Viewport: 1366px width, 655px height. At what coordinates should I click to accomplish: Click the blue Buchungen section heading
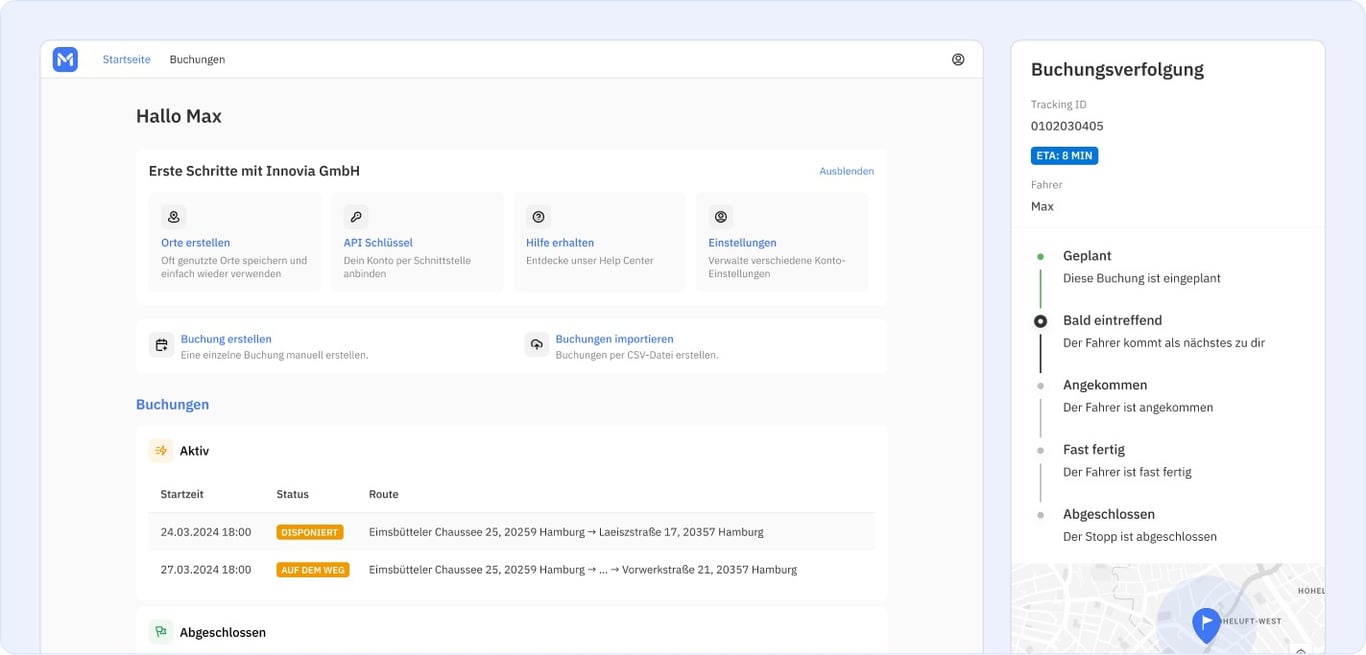tap(173, 405)
